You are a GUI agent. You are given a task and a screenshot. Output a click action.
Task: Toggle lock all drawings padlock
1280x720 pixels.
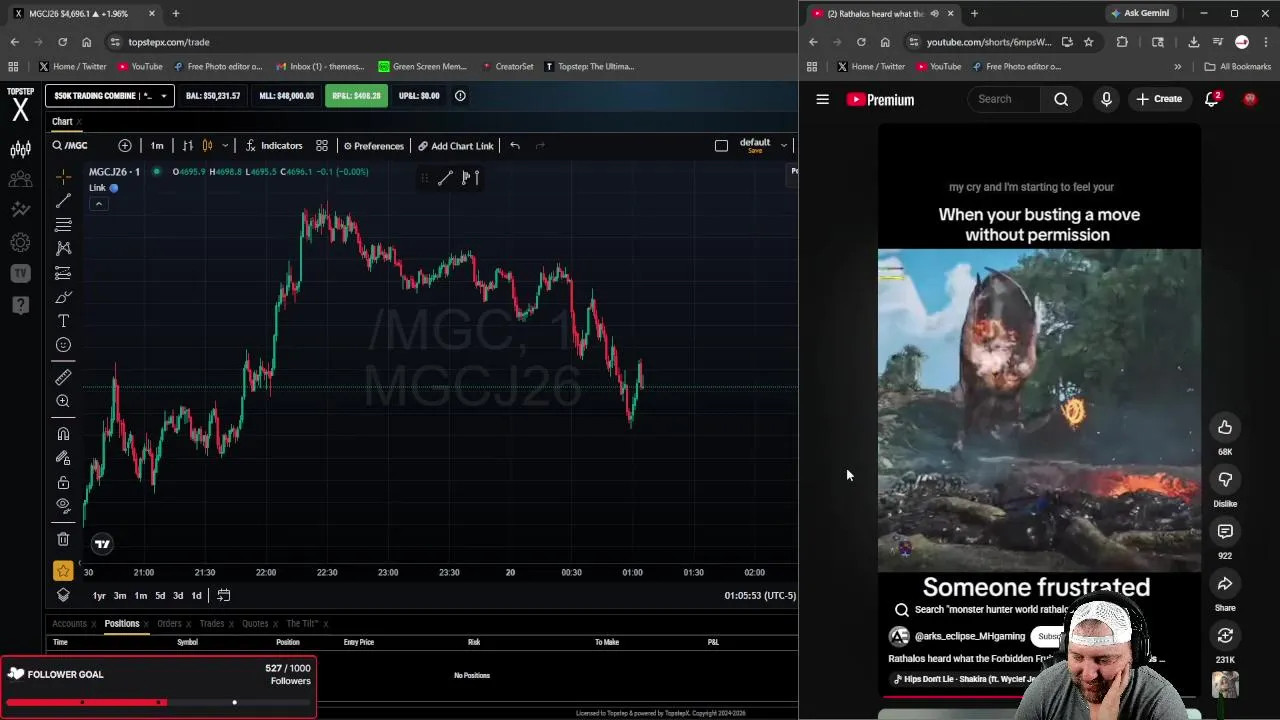tap(63, 482)
